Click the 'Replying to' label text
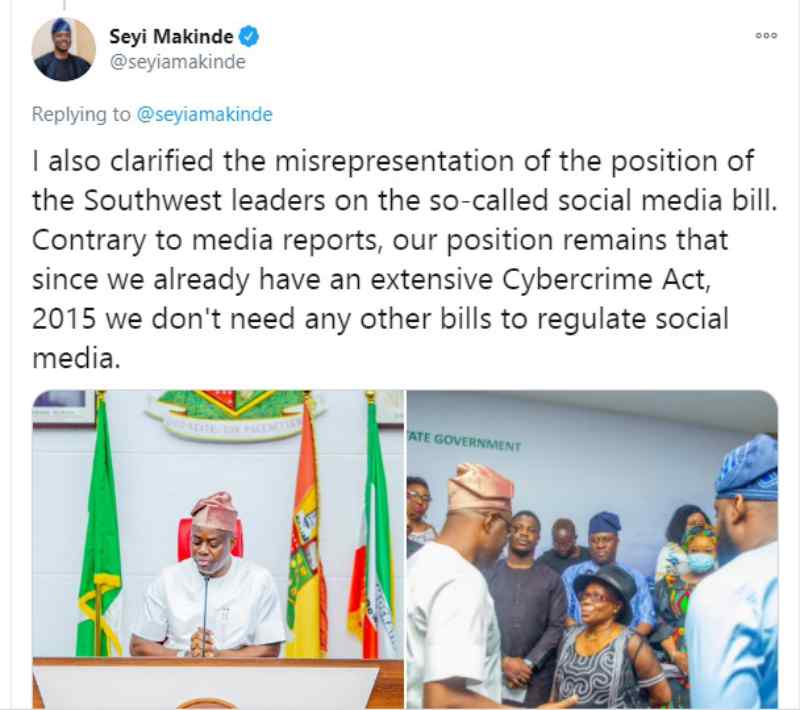 (x=81, y=114)
